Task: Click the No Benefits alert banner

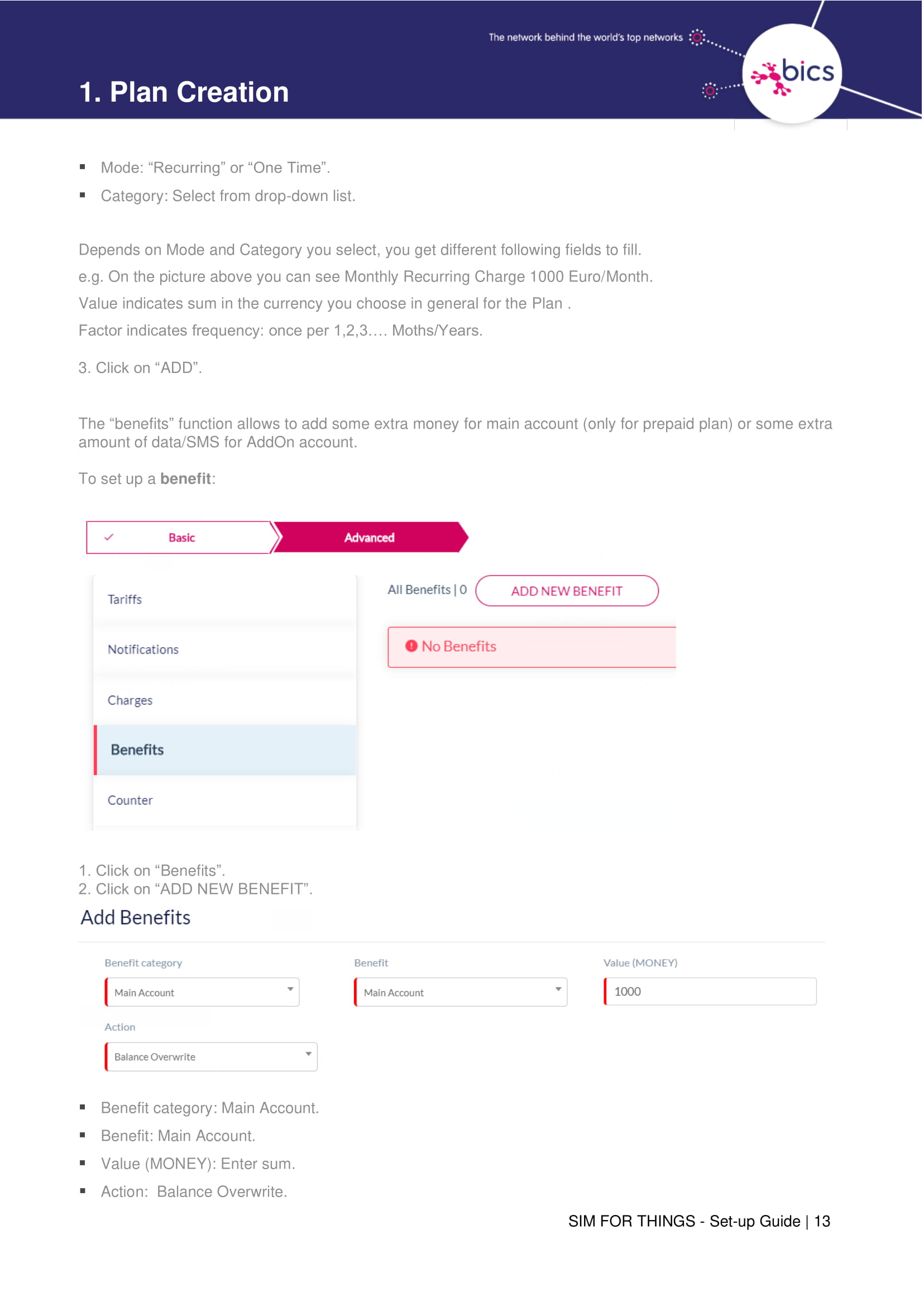Action: pyautogui.click(x=532, y=647)
